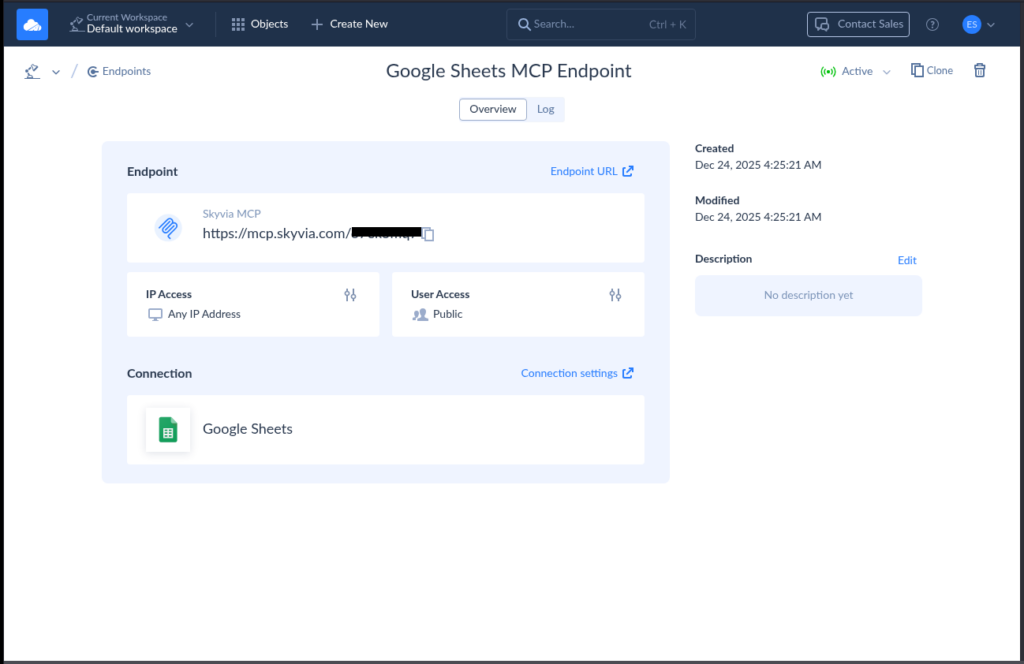Copy the endpoint URL with copy icon
Viewport: 1024px width, 664px height.
[x=428, y=234]
